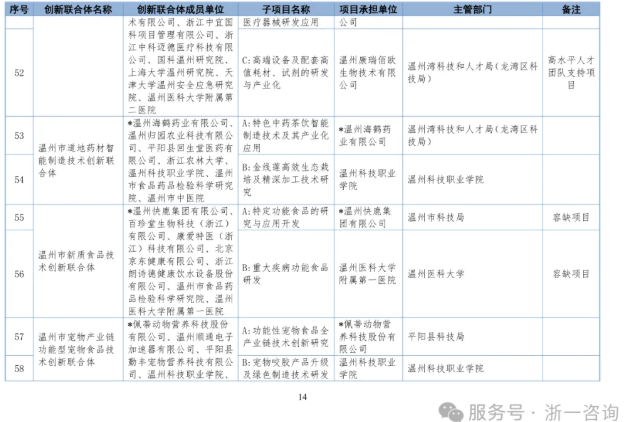Click page number 14 at bottom
The image size is (624, 422).
(304, 396)
